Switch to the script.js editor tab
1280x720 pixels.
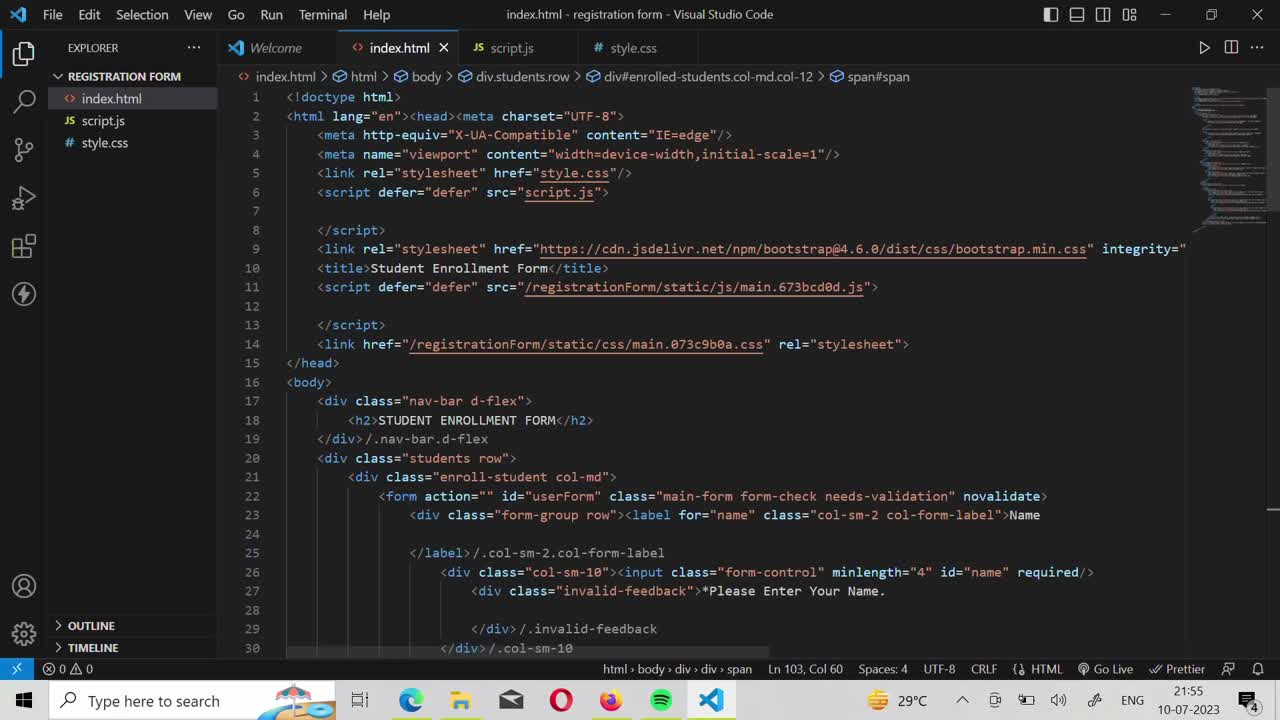click(511, 48)
